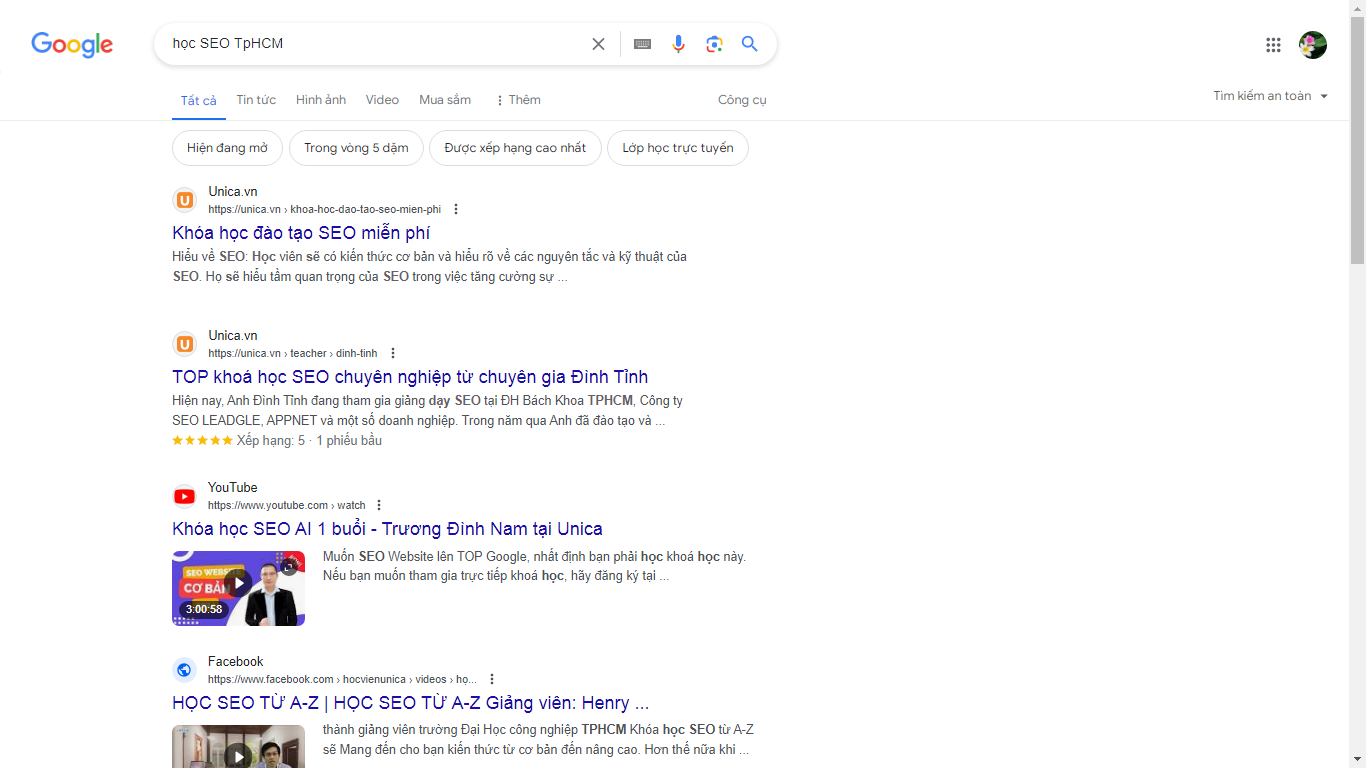Click URL unica.vn › teacher › dinh-tinh
This screenshot has height=768, width=1366.
click(293, 354)
